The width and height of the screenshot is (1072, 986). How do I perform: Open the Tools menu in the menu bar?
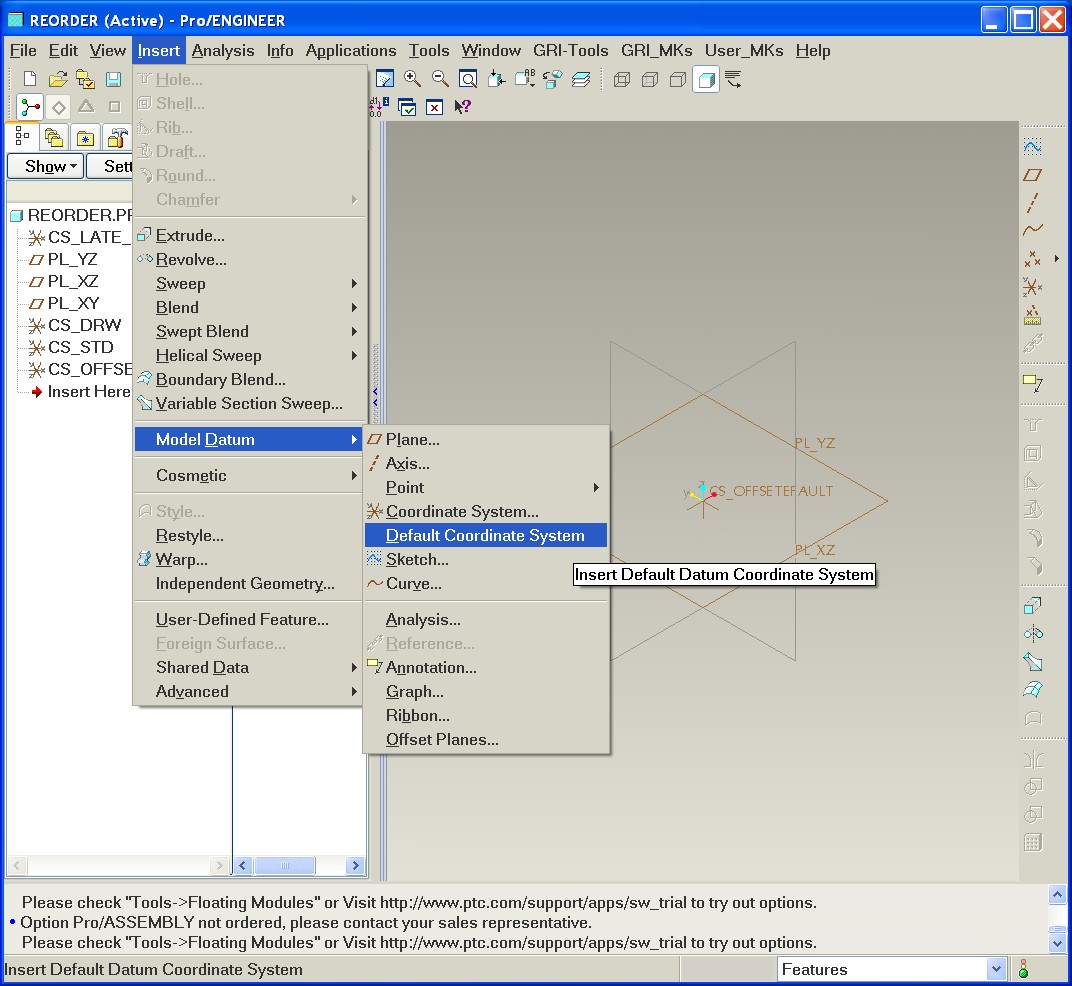tap(429, 51)
